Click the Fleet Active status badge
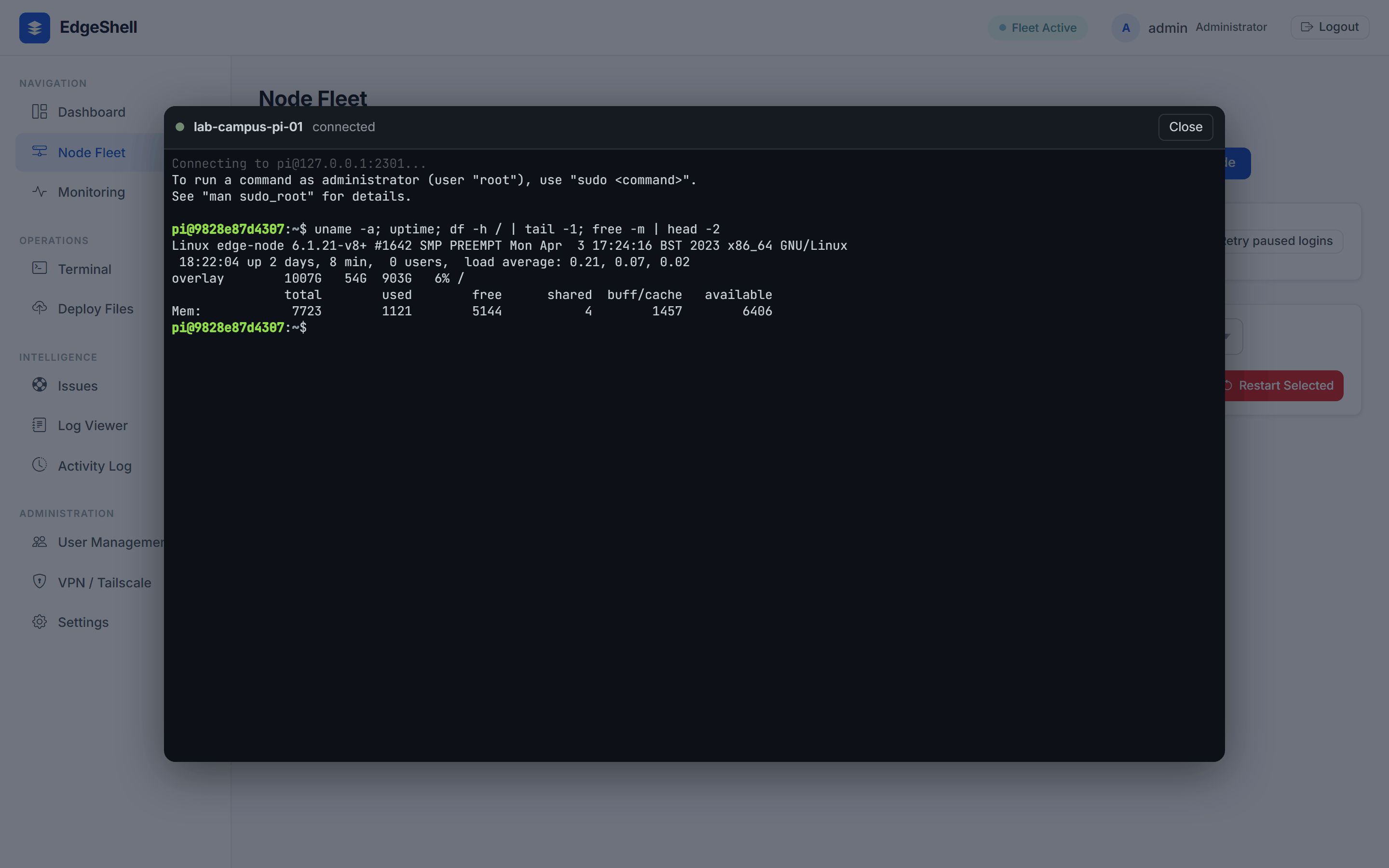Screen dimensions: 1389x868 pos(1037,27)
